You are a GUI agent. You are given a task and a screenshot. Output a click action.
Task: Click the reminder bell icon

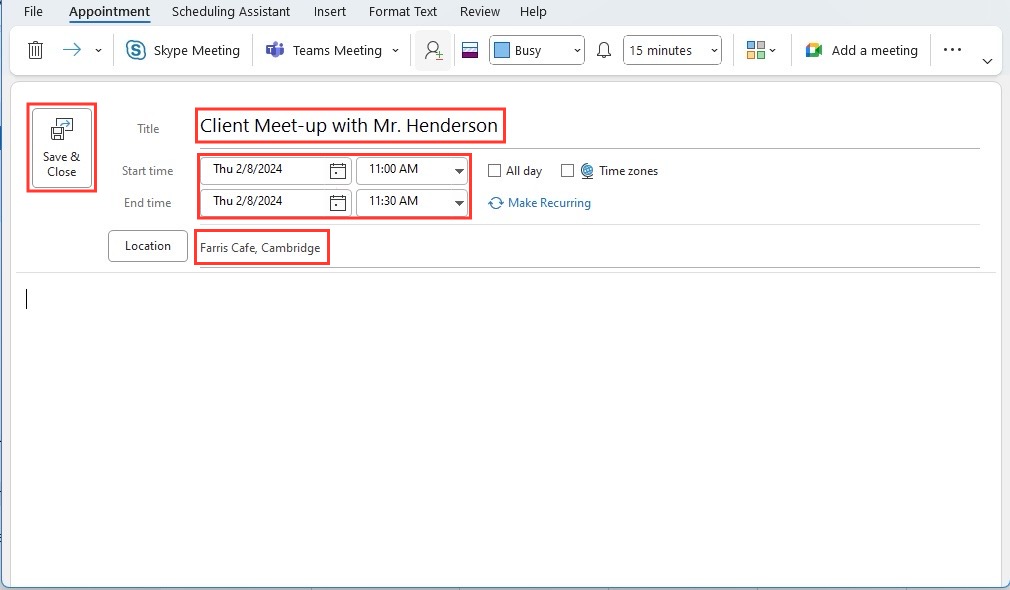pos(604,50)
